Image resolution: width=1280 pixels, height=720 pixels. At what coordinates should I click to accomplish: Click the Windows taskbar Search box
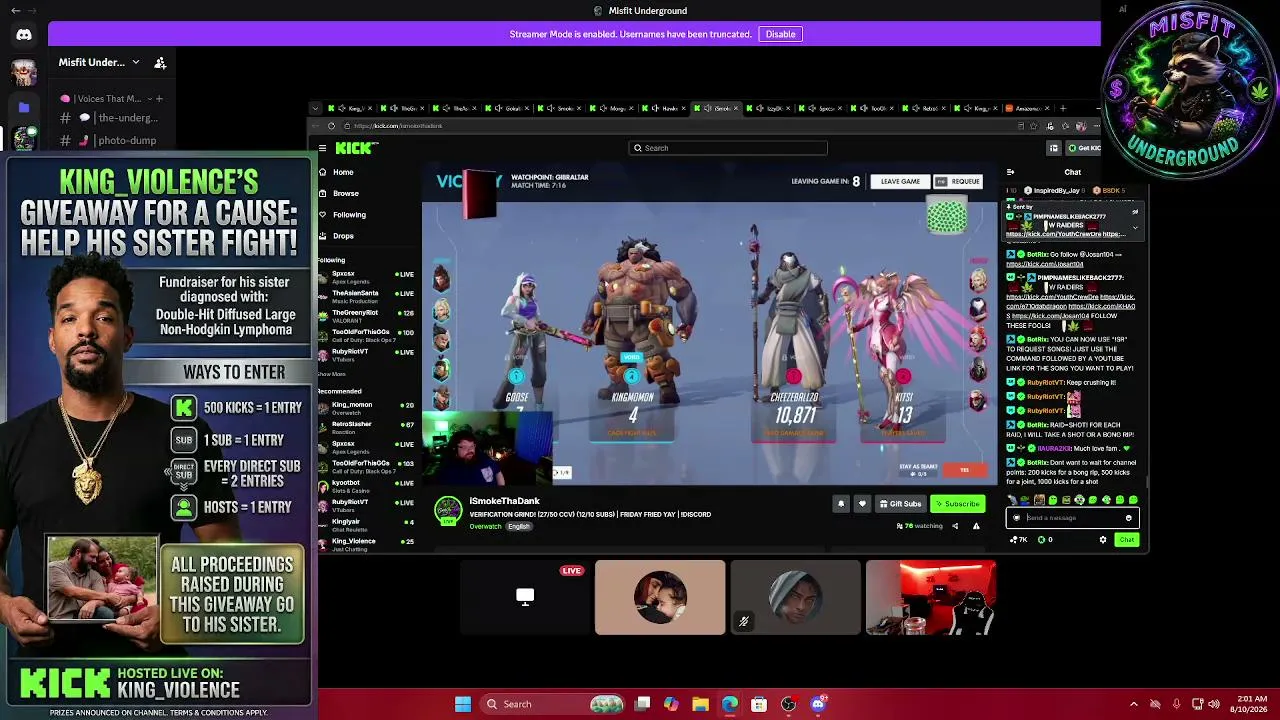551,704
